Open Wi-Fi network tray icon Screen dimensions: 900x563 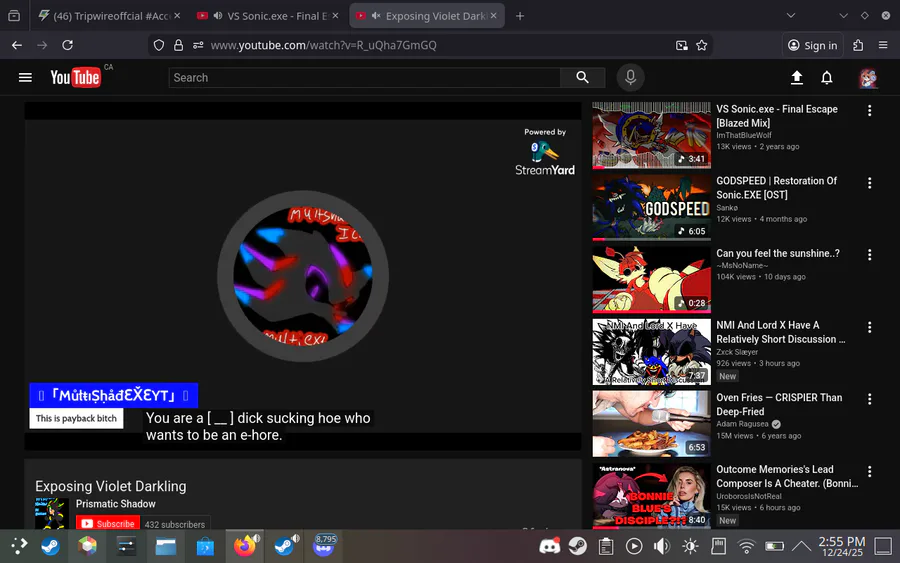(x=746, y=546)
